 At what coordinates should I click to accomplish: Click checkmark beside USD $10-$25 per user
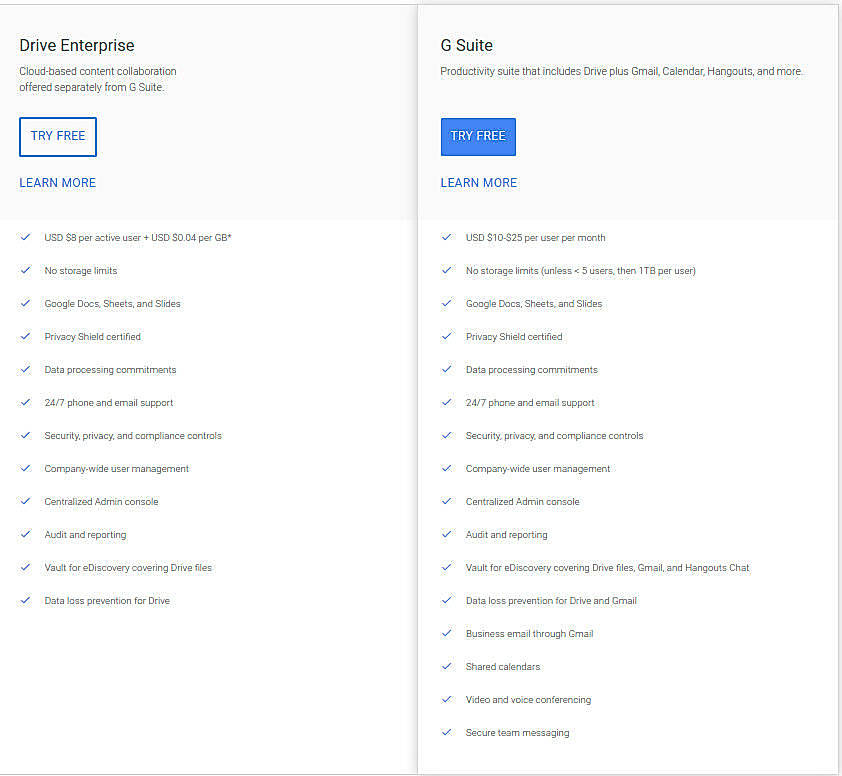447,238
